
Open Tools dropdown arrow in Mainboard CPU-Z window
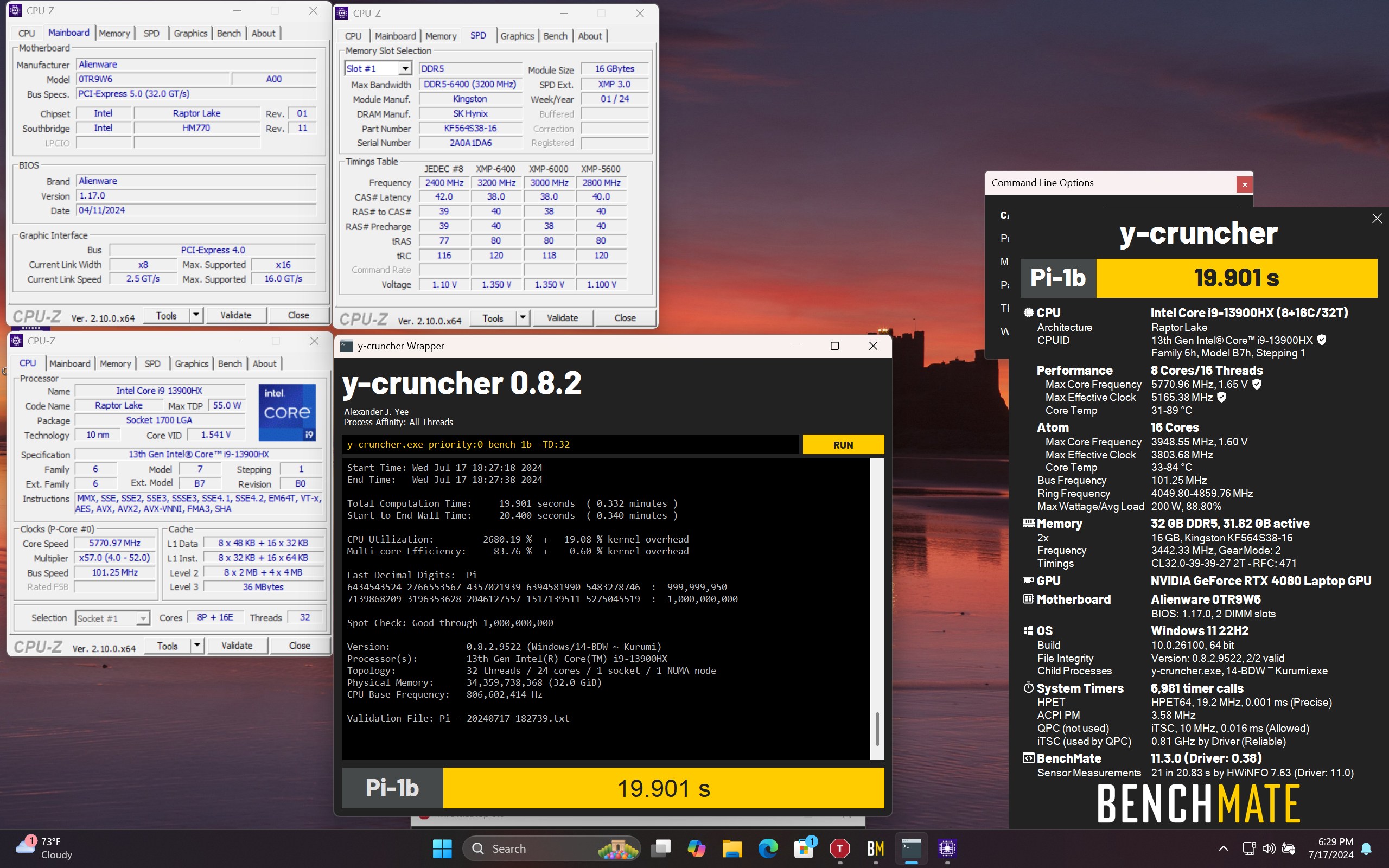click(x=196, y=315)
